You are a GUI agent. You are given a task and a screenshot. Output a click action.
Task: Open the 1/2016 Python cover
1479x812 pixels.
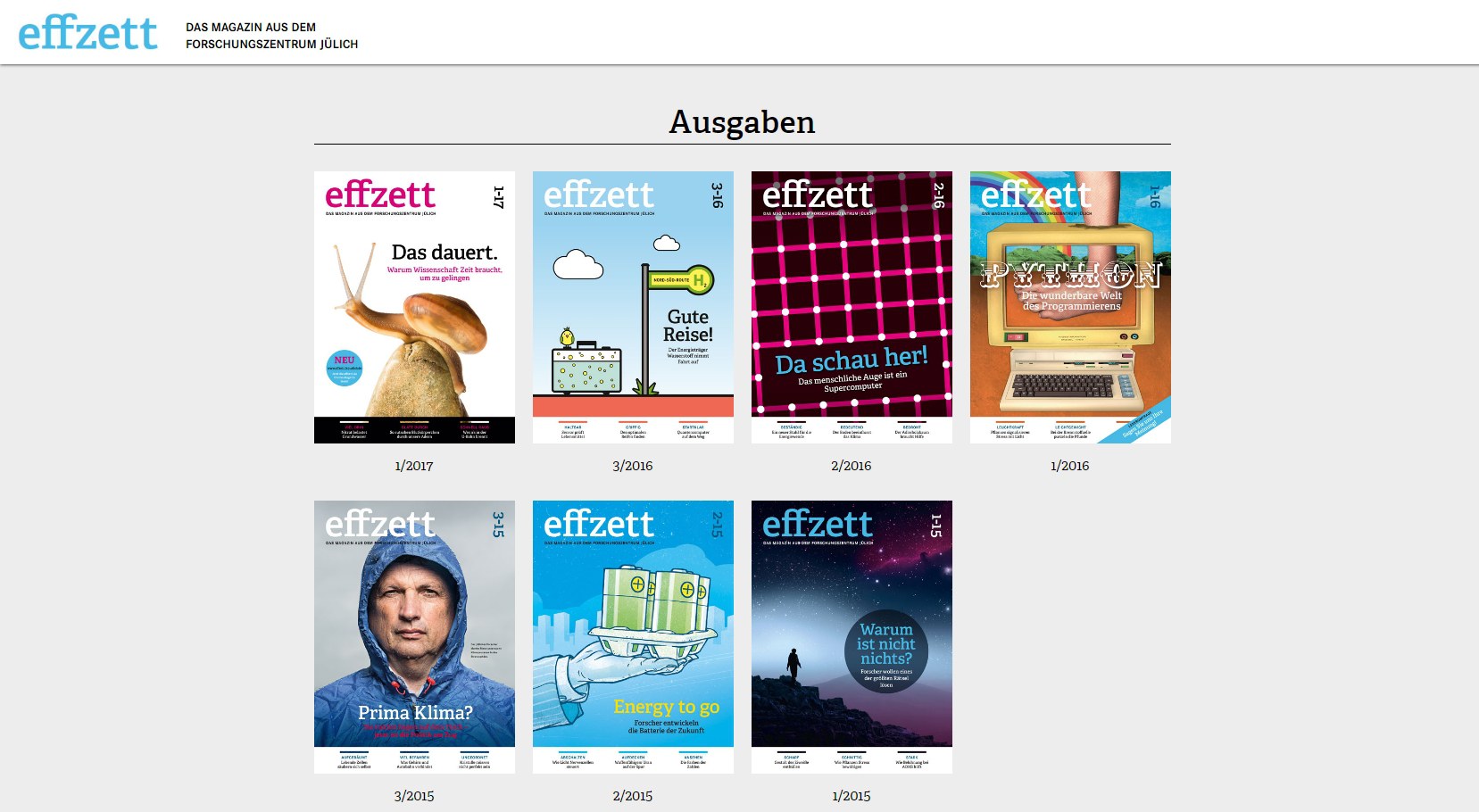pyautogui.click(x=1070, y=307)
